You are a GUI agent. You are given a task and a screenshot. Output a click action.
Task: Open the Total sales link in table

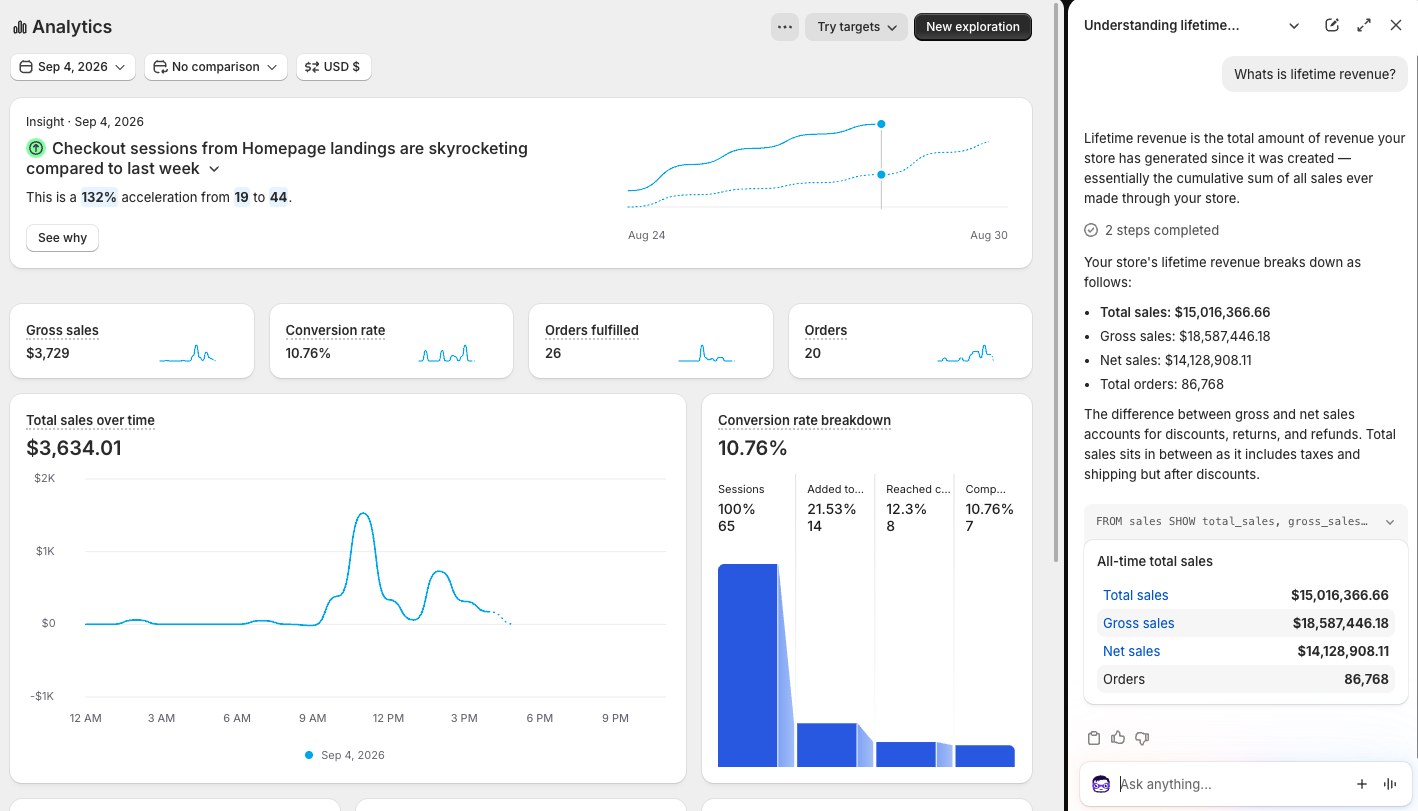pos(1135,595)
